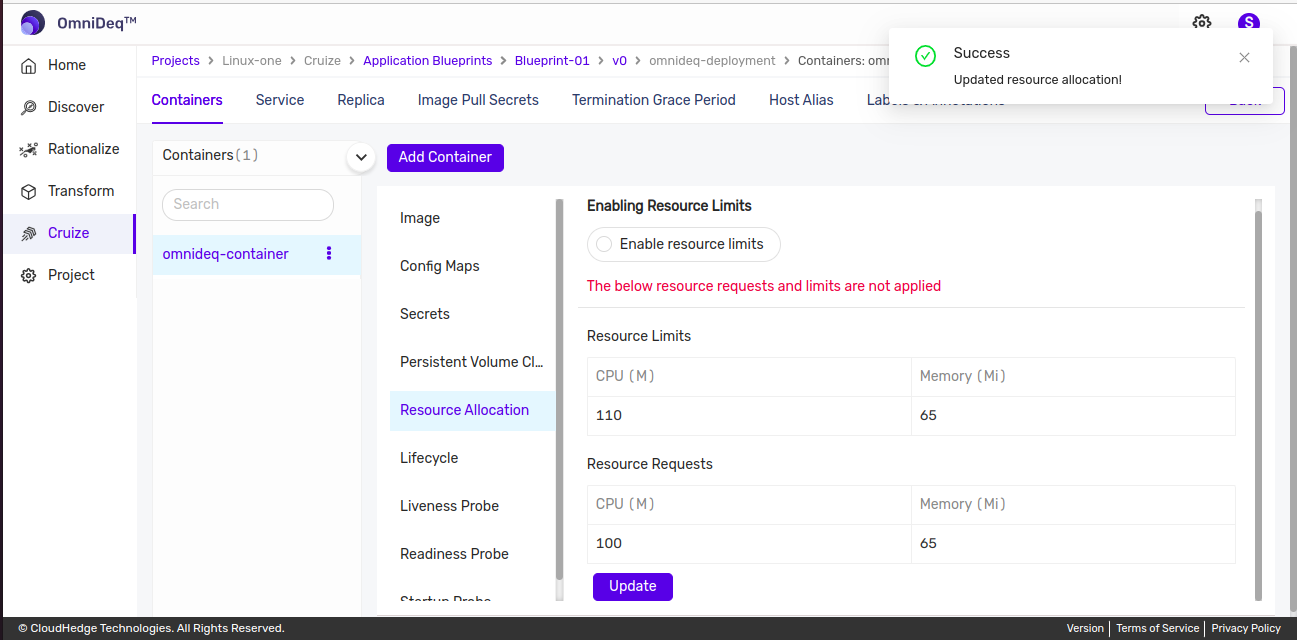
Task: Go to Projects breadcrumb
Action: click(x=176, y=61)
